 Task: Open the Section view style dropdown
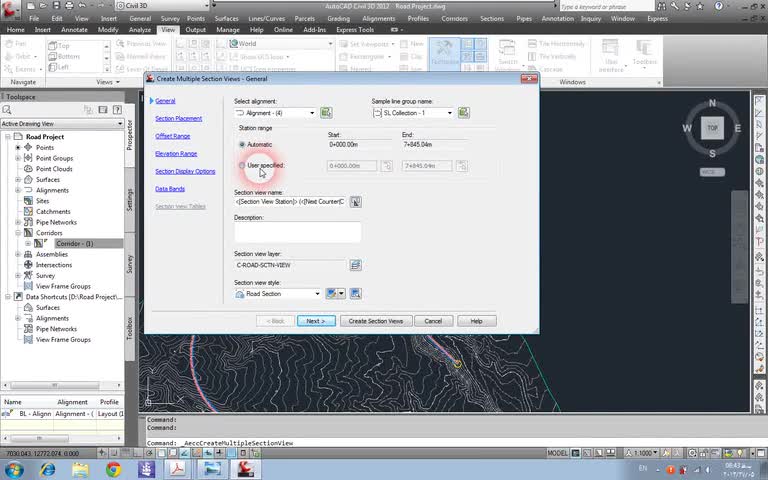[x=317, y=294]
